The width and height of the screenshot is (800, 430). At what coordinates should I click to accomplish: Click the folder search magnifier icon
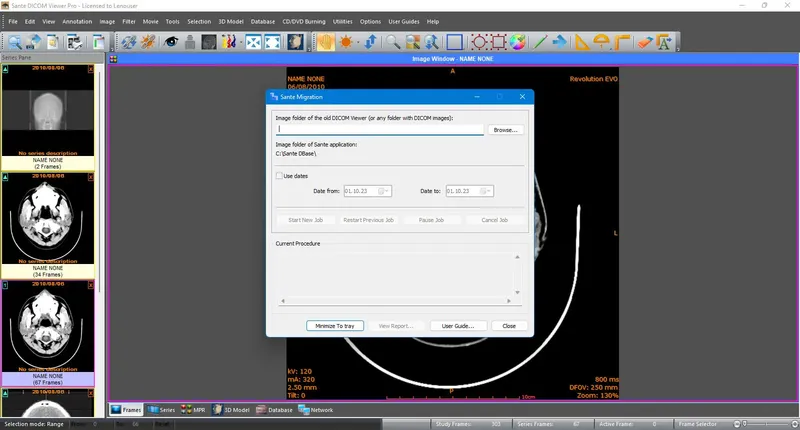click(x=14, y=42)
